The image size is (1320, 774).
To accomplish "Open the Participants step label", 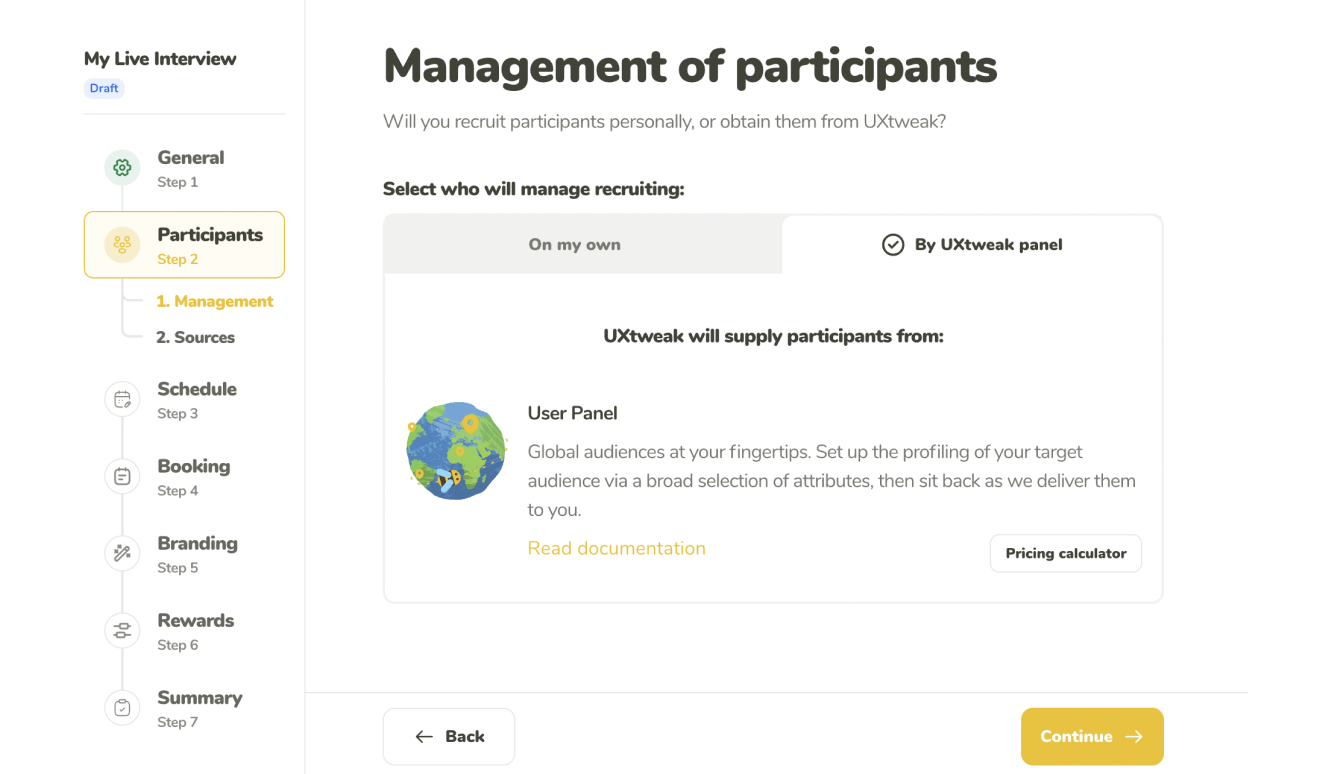I will 210,235.
